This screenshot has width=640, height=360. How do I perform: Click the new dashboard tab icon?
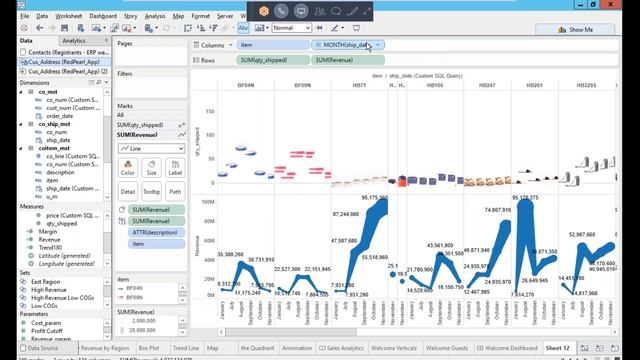click(600, 348)
